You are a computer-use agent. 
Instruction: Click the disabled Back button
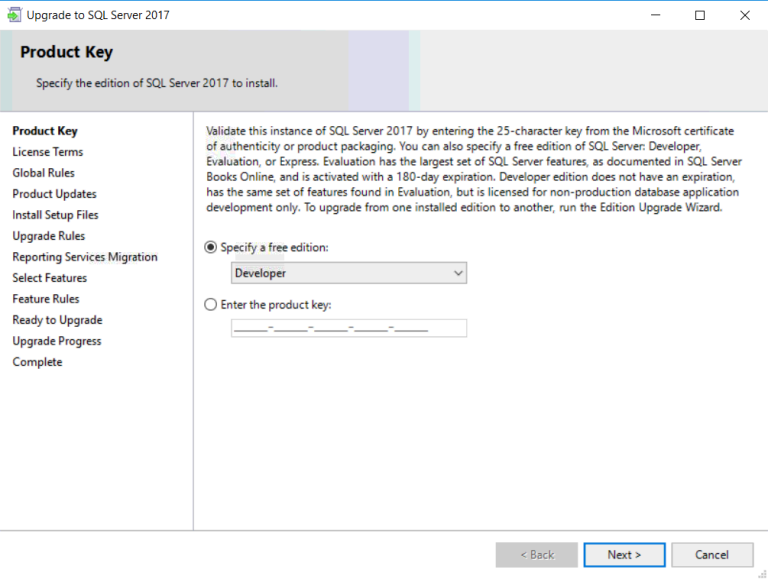click(x=536, y=555)
